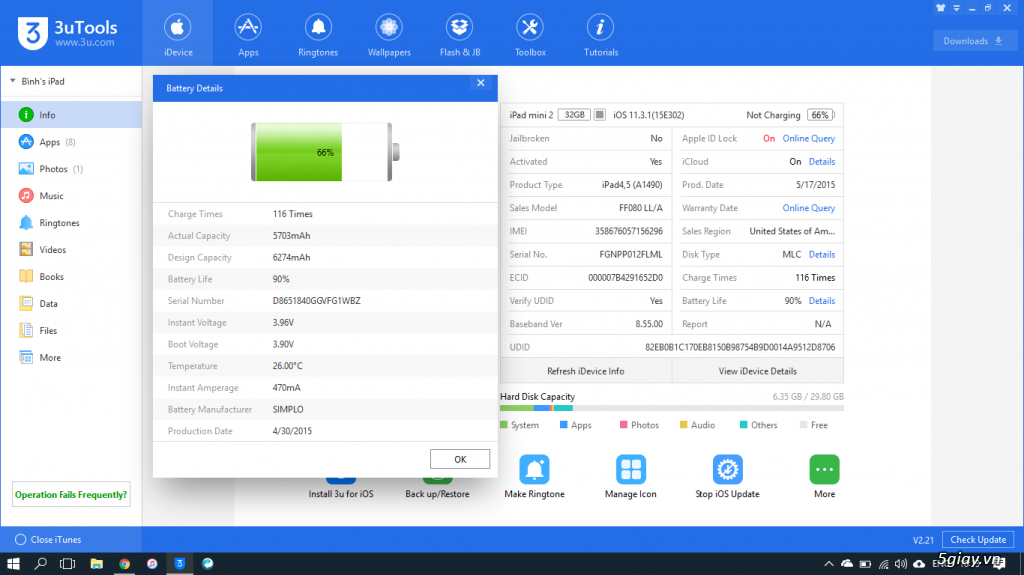Screen dimensions: 1024x575
Task: Select Books in the sidebar
Action: point(71,276)
